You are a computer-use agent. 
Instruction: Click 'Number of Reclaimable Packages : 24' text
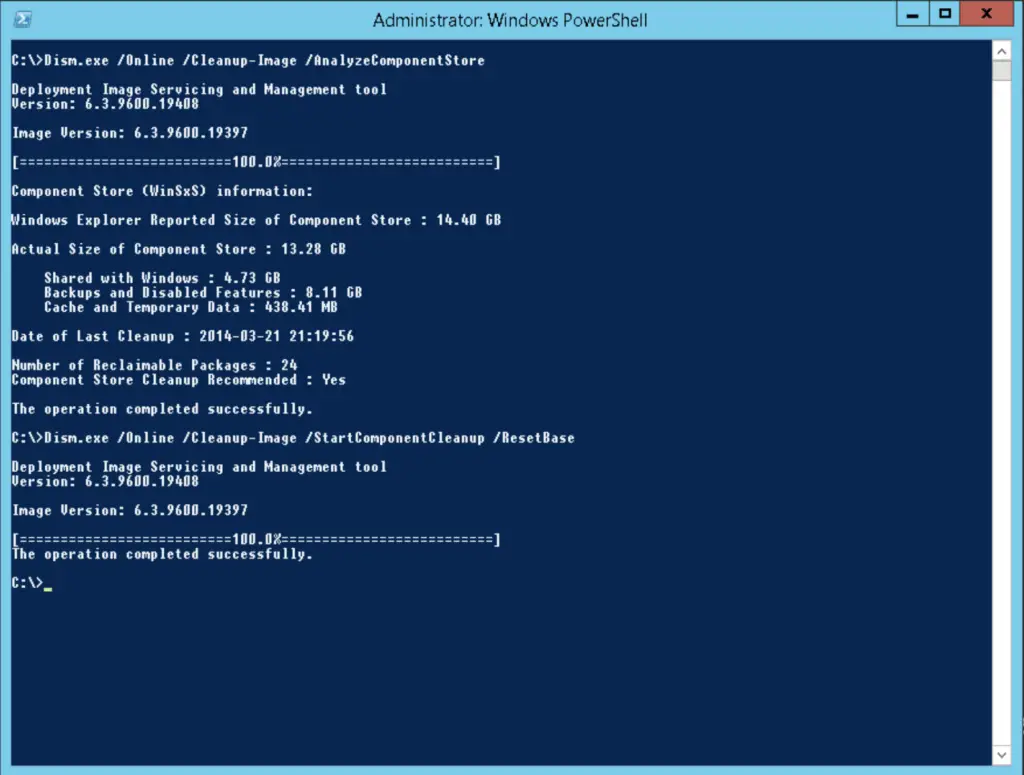pyautogui.click(x=154, y=365)
